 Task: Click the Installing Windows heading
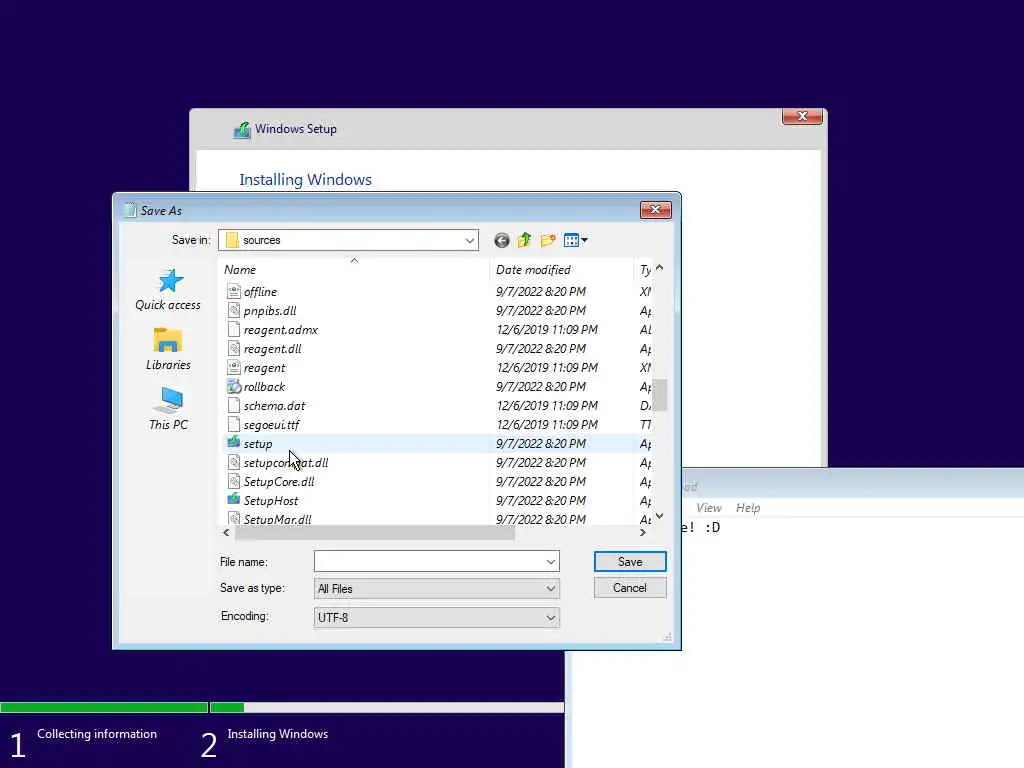click(x=305, y=180)
